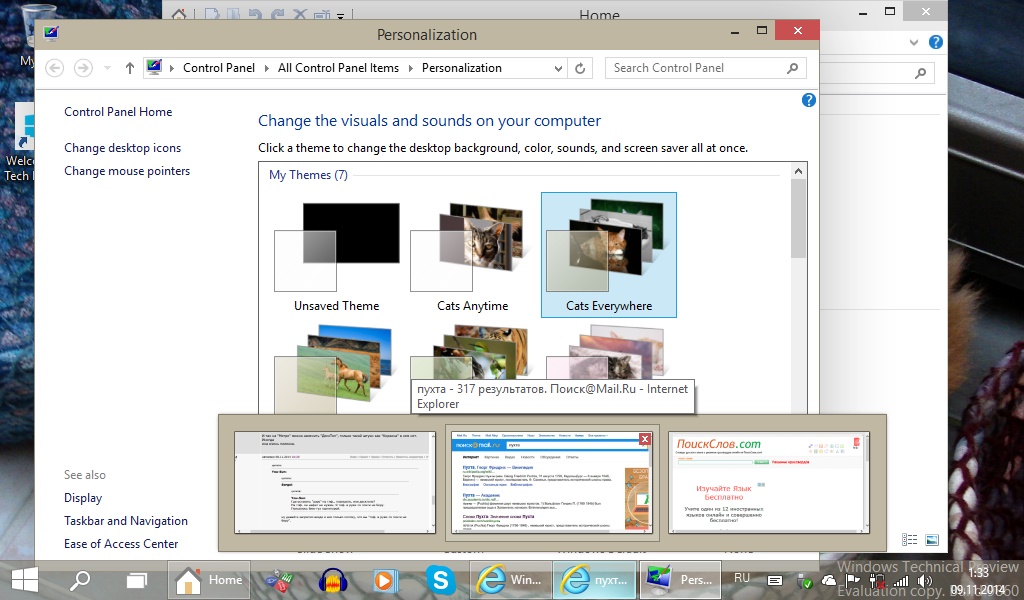Switch RU input language indicator
Viewport: 1024px width, 600px height.
point(742,579)
